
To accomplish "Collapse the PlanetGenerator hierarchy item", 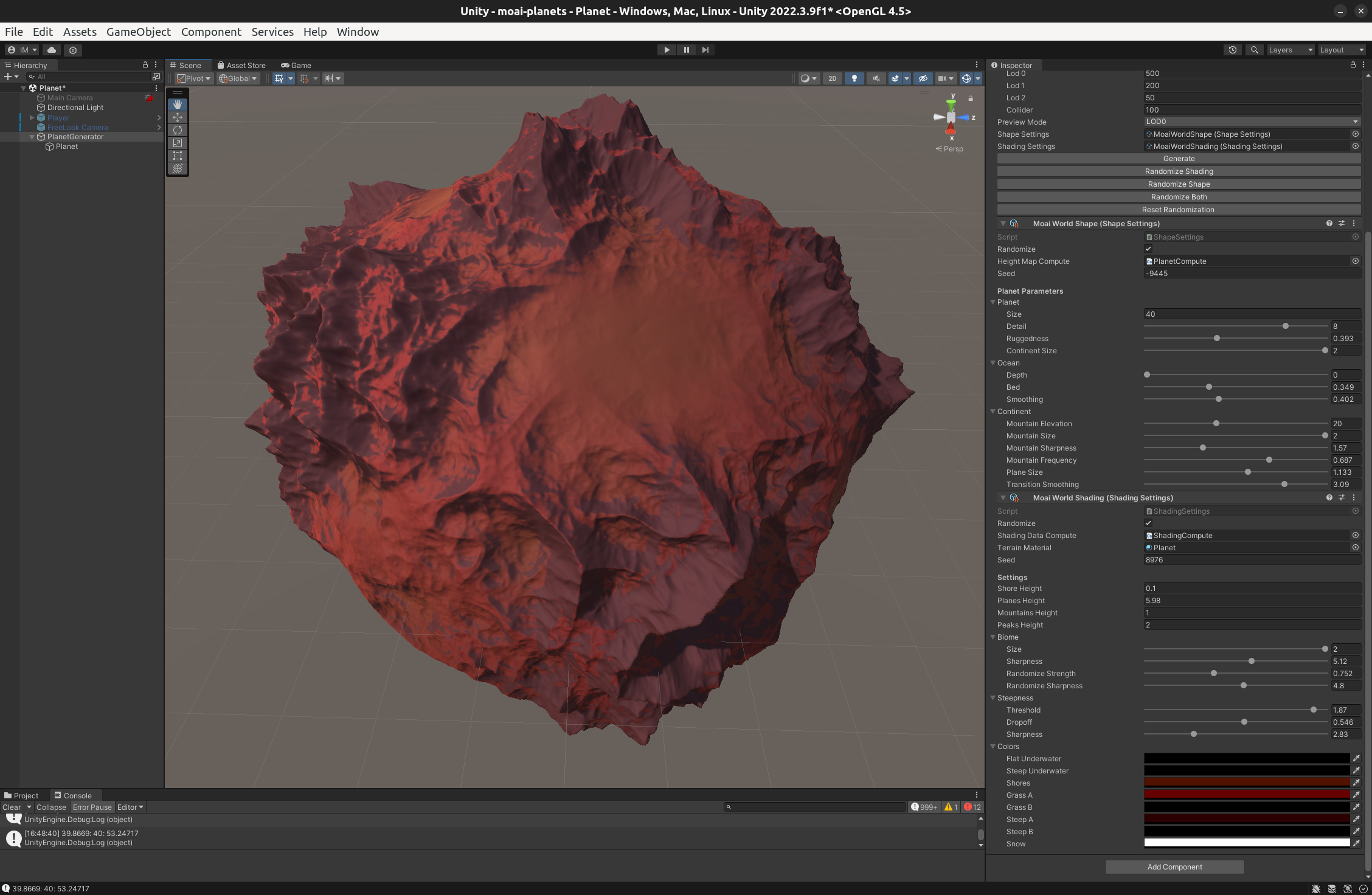I will (x=32, y=137).
